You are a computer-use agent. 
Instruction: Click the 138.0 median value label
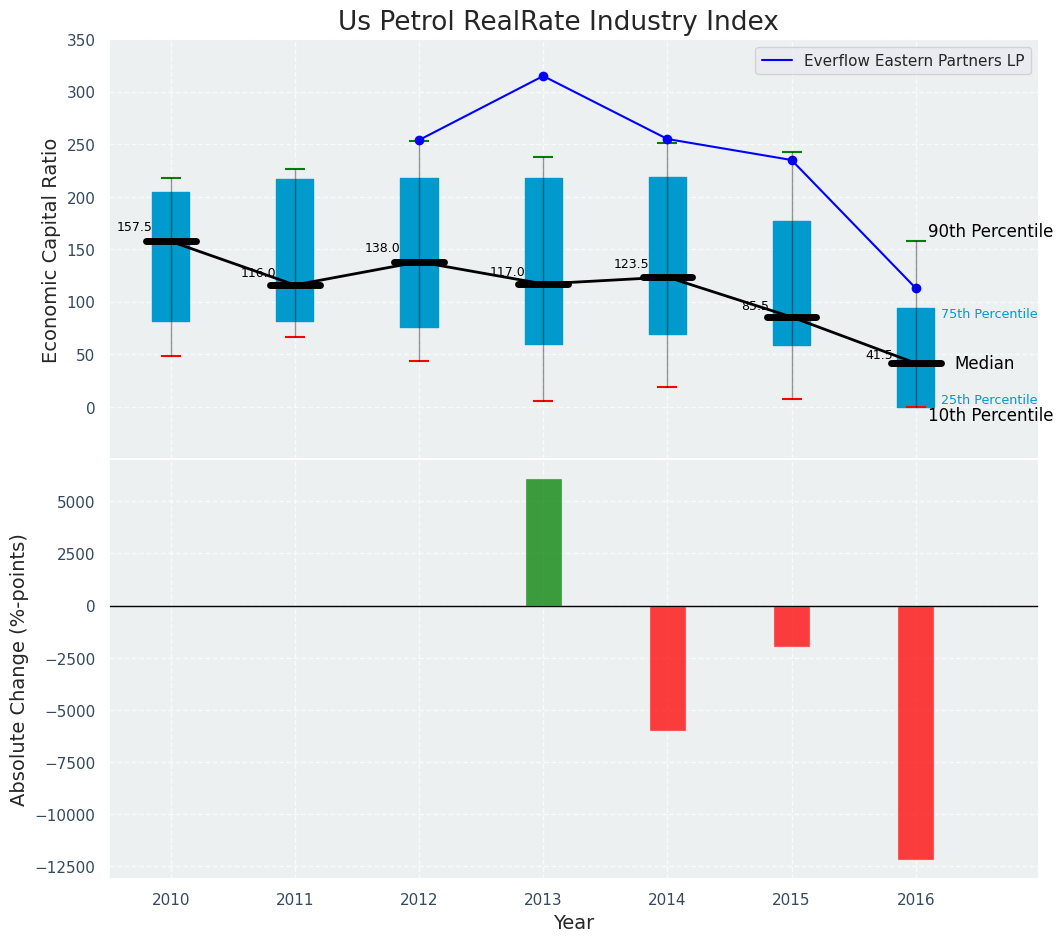coord(382,248)
